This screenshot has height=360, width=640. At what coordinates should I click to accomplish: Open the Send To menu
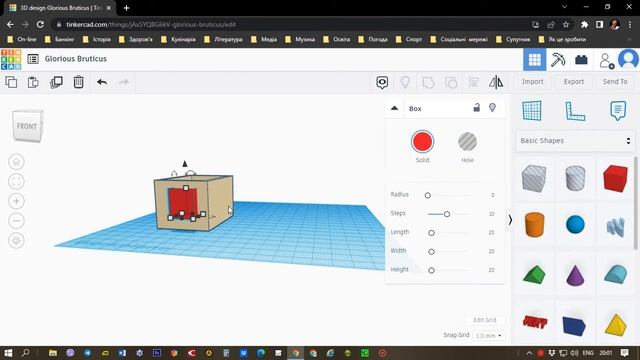(x=615, y=82)
